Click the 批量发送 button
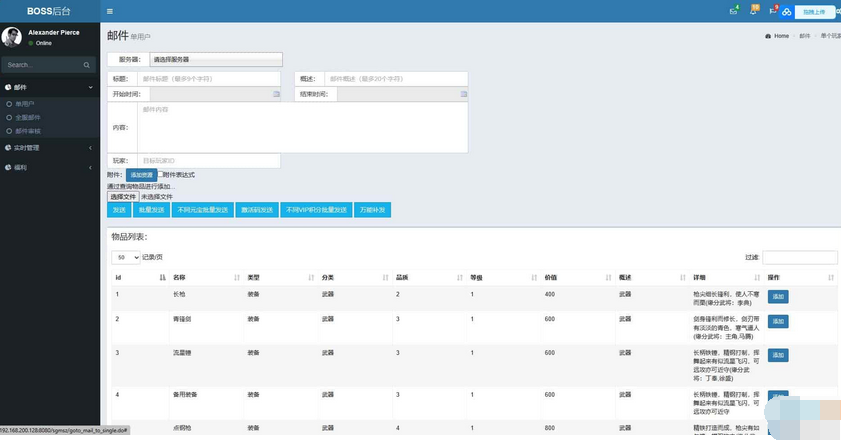 [x=152, y=210]
